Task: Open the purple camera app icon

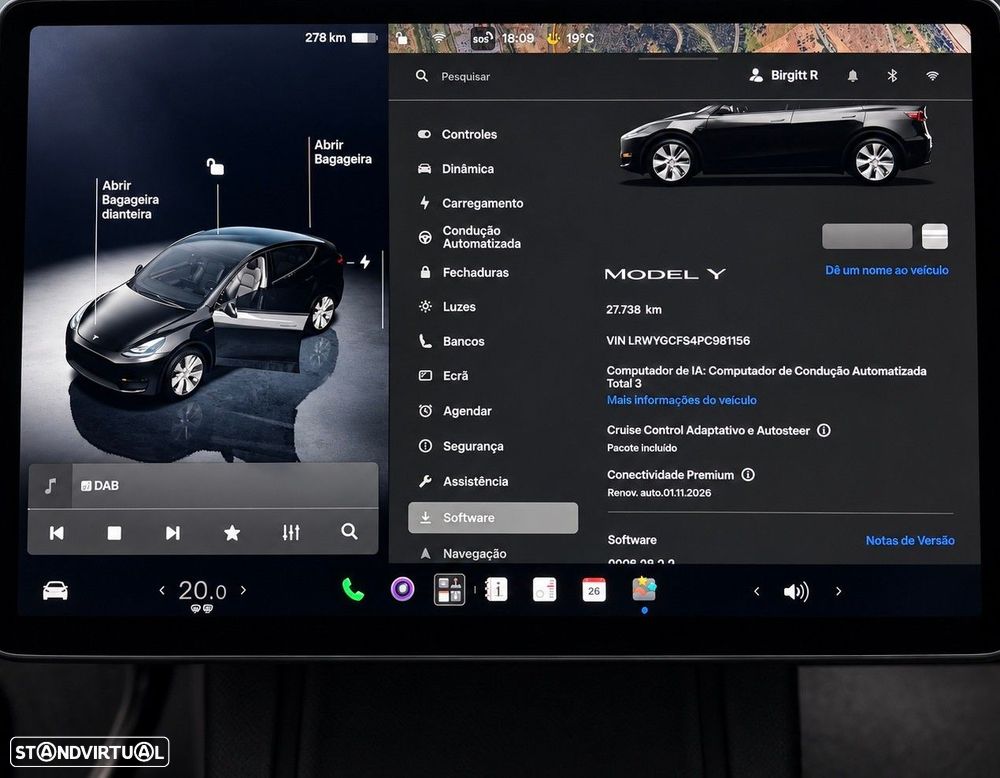Action: (402, 589)
